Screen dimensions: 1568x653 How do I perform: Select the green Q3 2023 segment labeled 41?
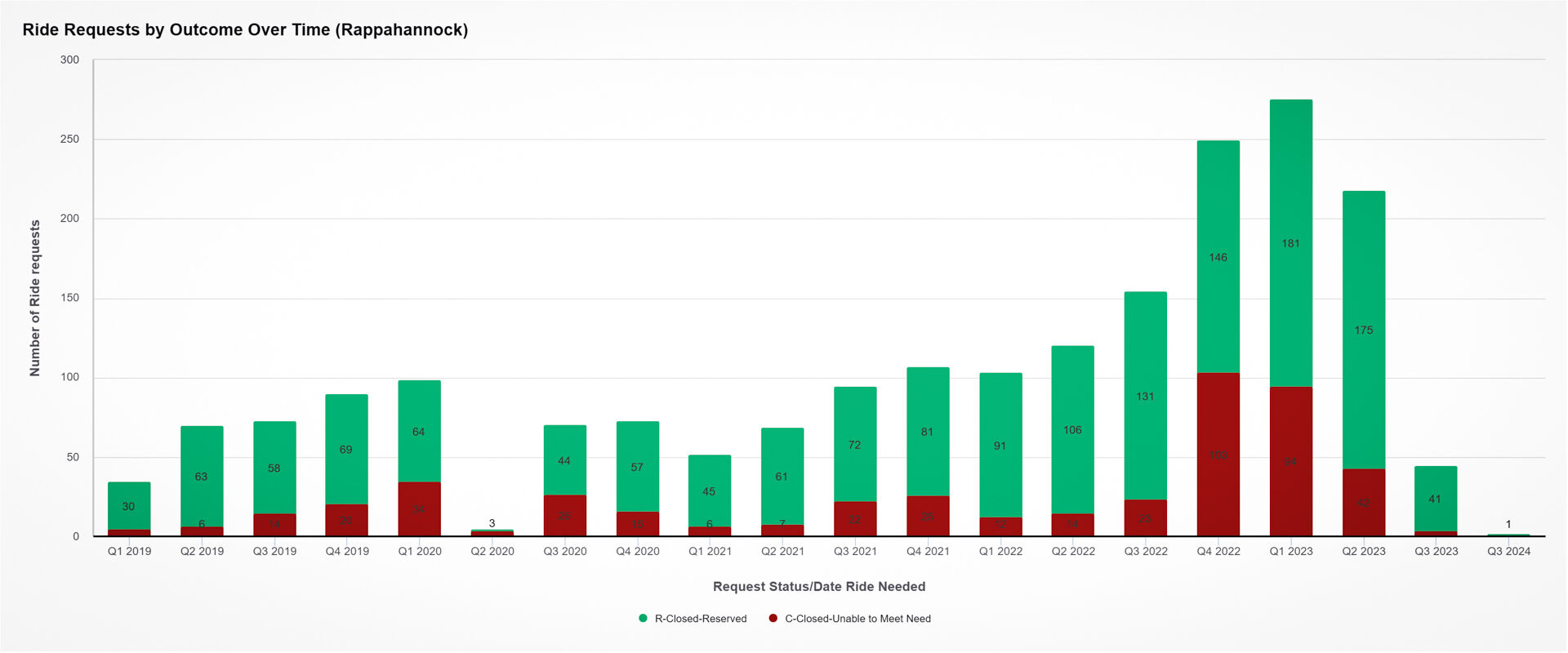[x=1435, y=499]
